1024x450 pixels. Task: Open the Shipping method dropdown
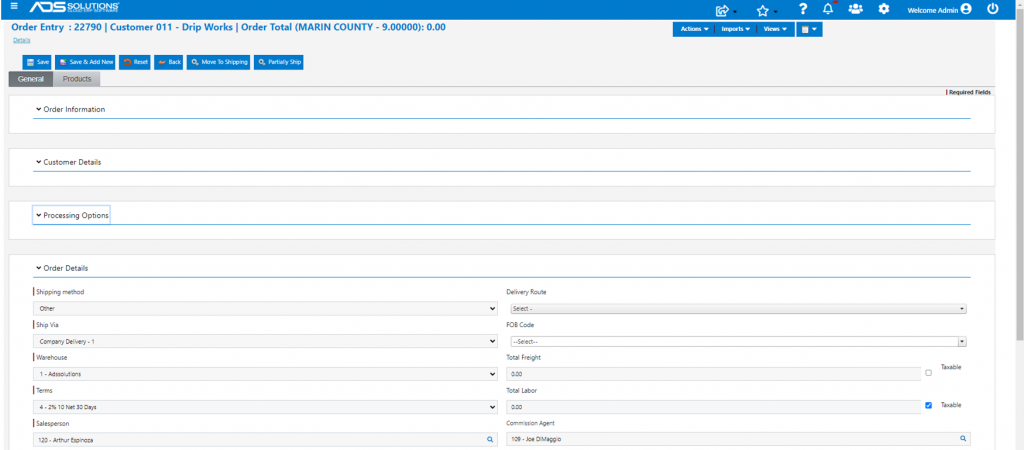265,308
